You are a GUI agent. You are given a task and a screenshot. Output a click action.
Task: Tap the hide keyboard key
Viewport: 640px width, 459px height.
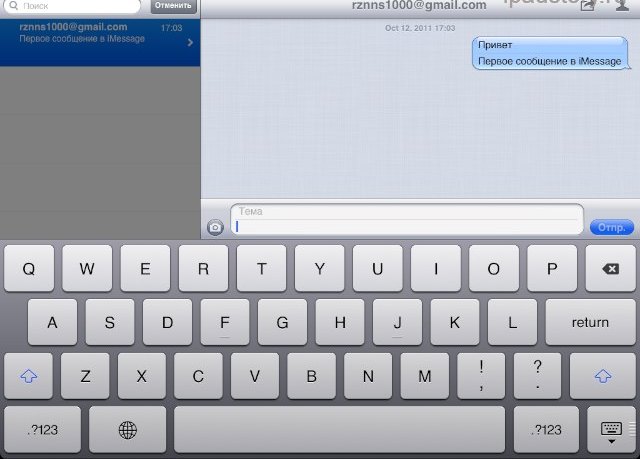[611, 430]
